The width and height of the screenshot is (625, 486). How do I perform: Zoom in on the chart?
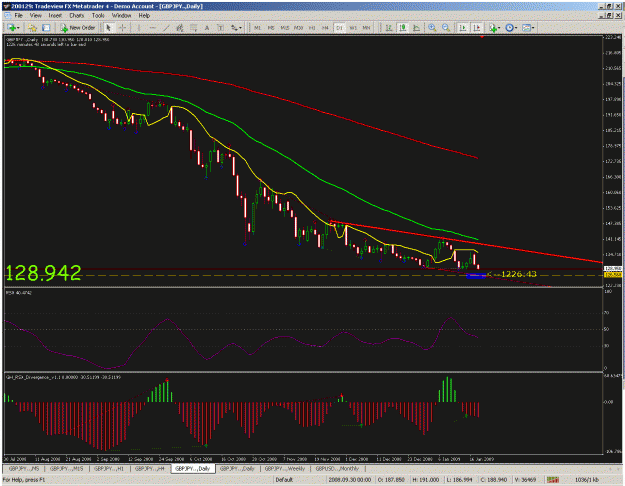click(x=432, y=28)
